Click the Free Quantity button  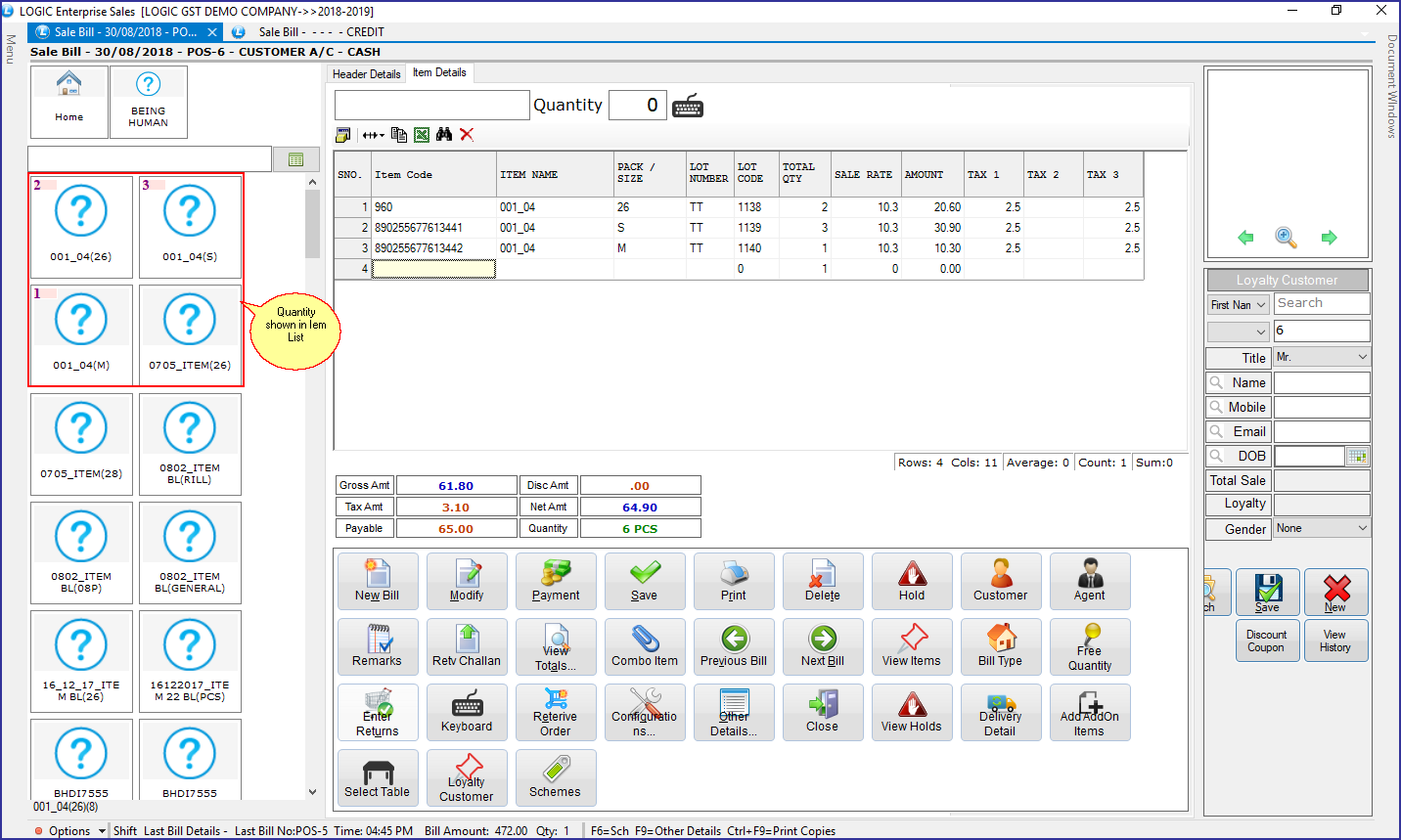(1090, 646)
